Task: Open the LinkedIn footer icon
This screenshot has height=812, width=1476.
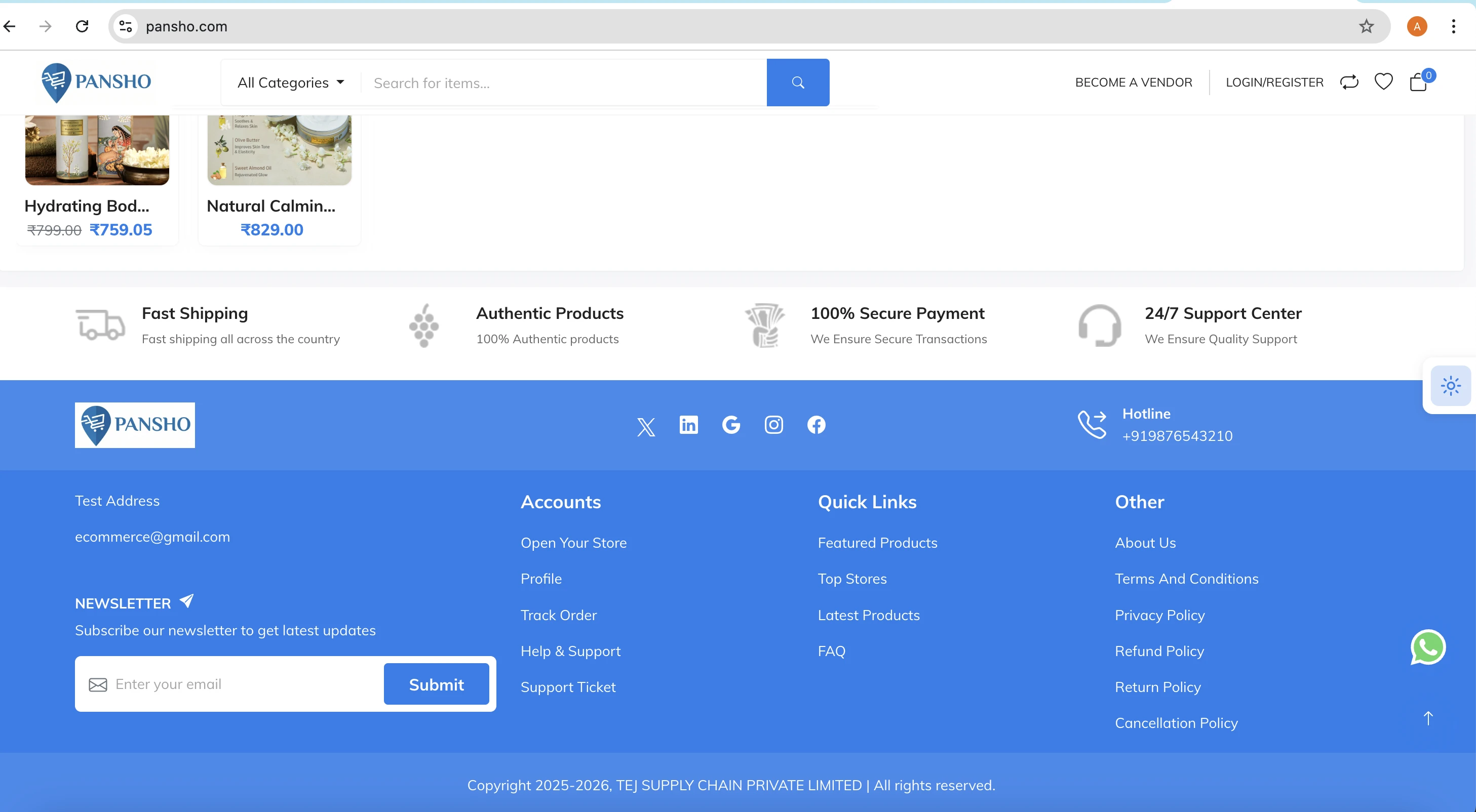Action: click(x=688, y=425)
